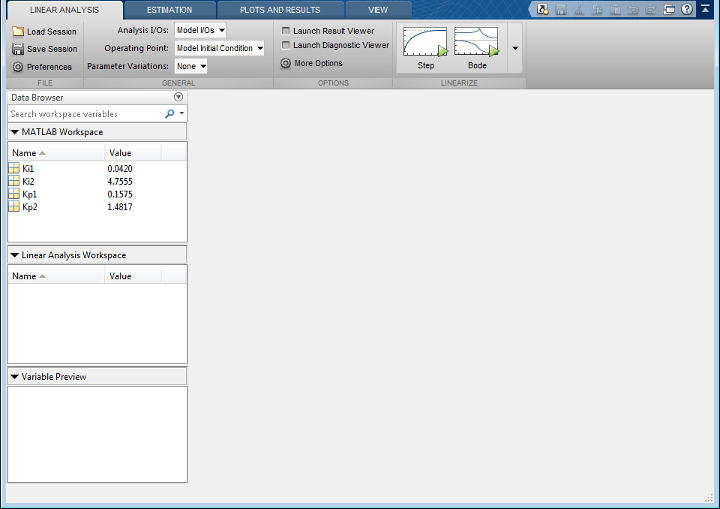Enable Launch Diagnostic Viewer checkbox
The image size is (720, 509).
[x=286, y=45]
